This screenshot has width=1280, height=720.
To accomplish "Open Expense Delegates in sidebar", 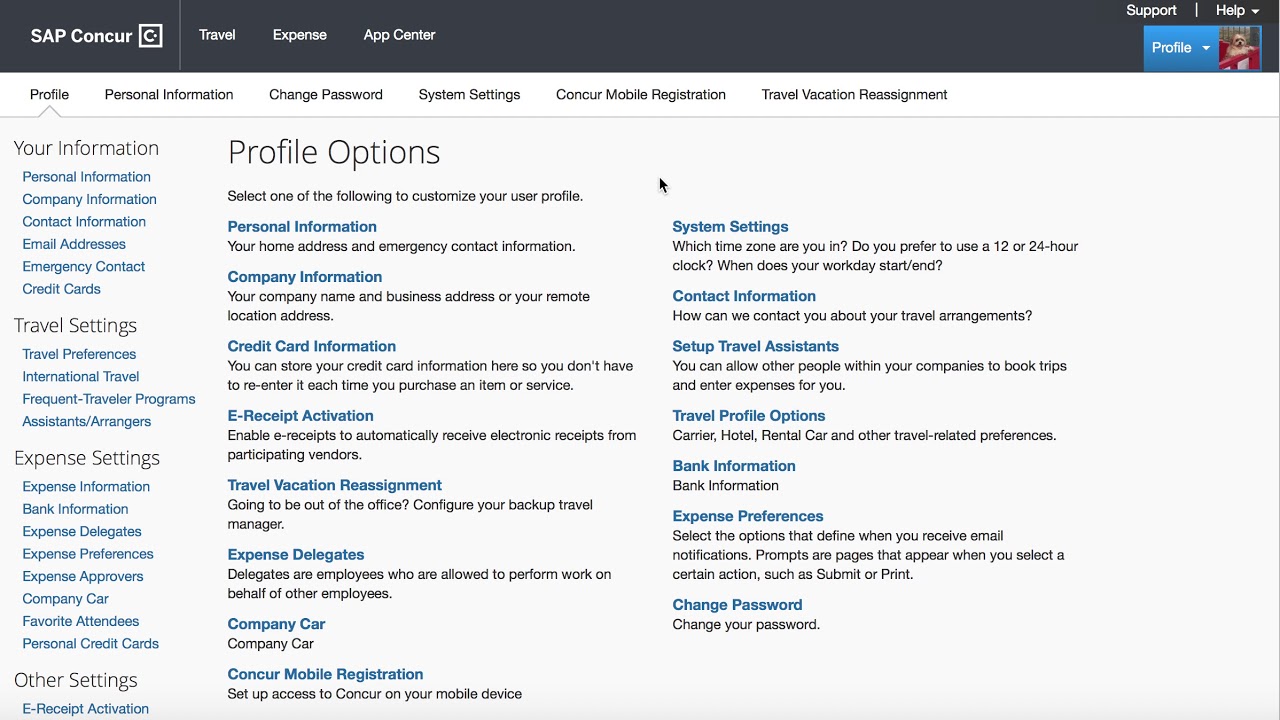I will pos(82,532).
